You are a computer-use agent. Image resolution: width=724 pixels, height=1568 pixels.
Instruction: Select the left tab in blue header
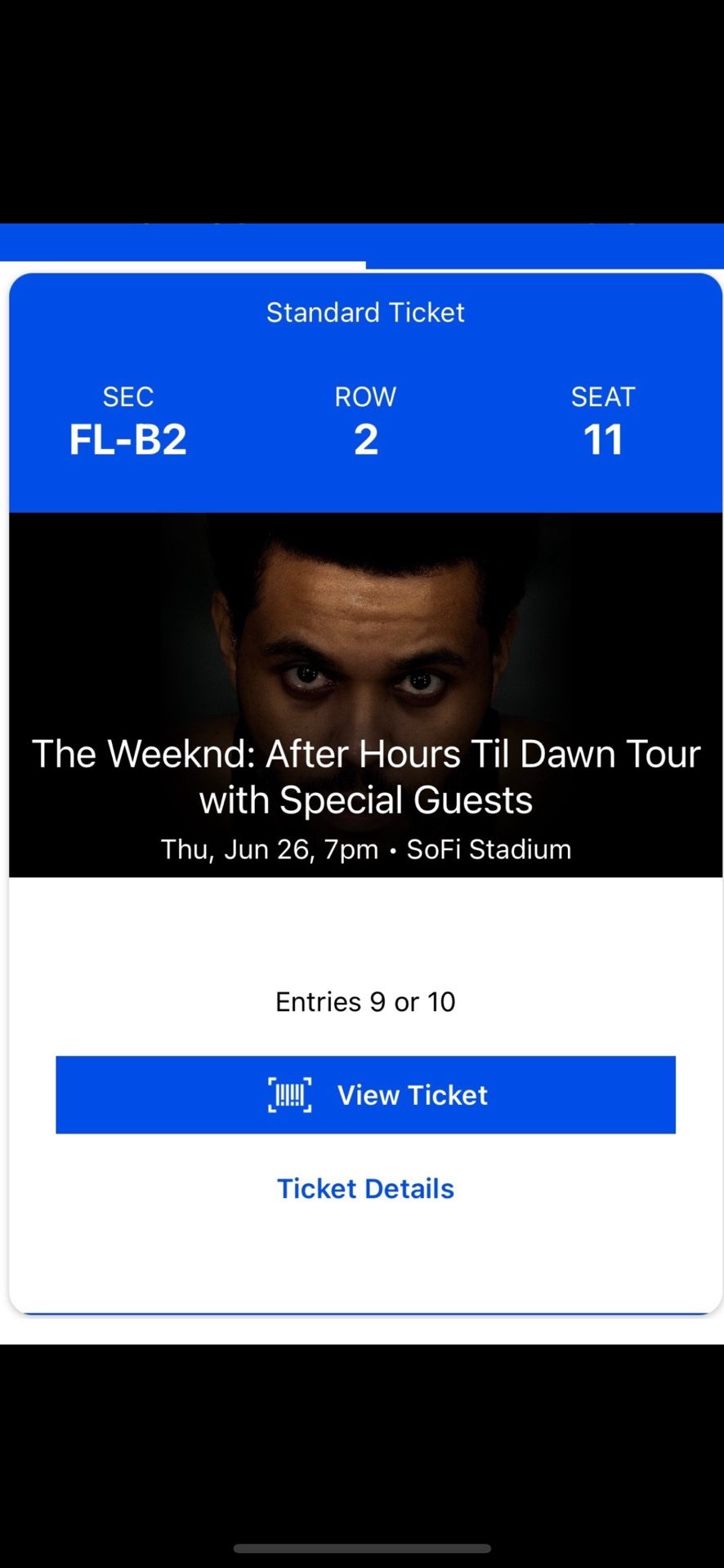[182, 242]
